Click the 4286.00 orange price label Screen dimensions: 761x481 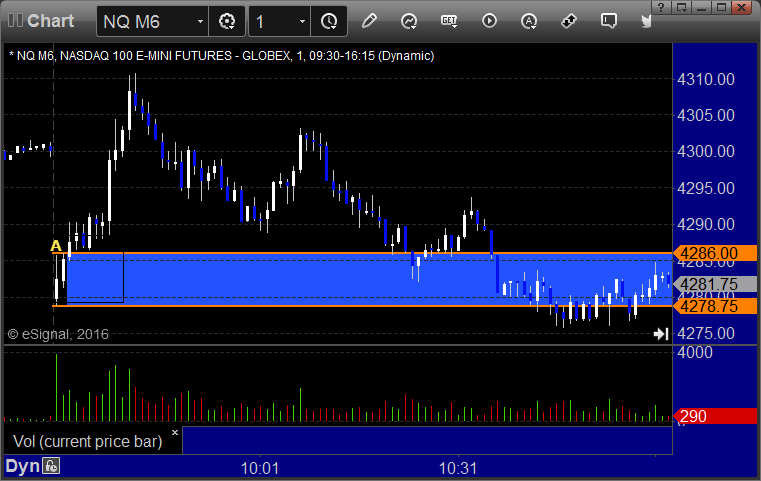715,253
